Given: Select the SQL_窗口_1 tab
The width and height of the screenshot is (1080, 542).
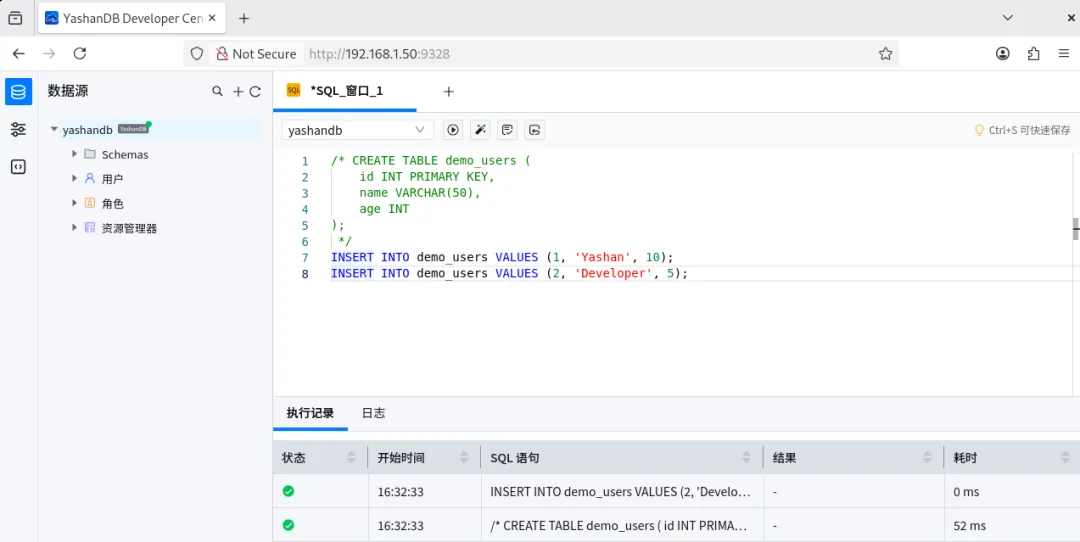Looking at the screenshot, I should [346, 91].
